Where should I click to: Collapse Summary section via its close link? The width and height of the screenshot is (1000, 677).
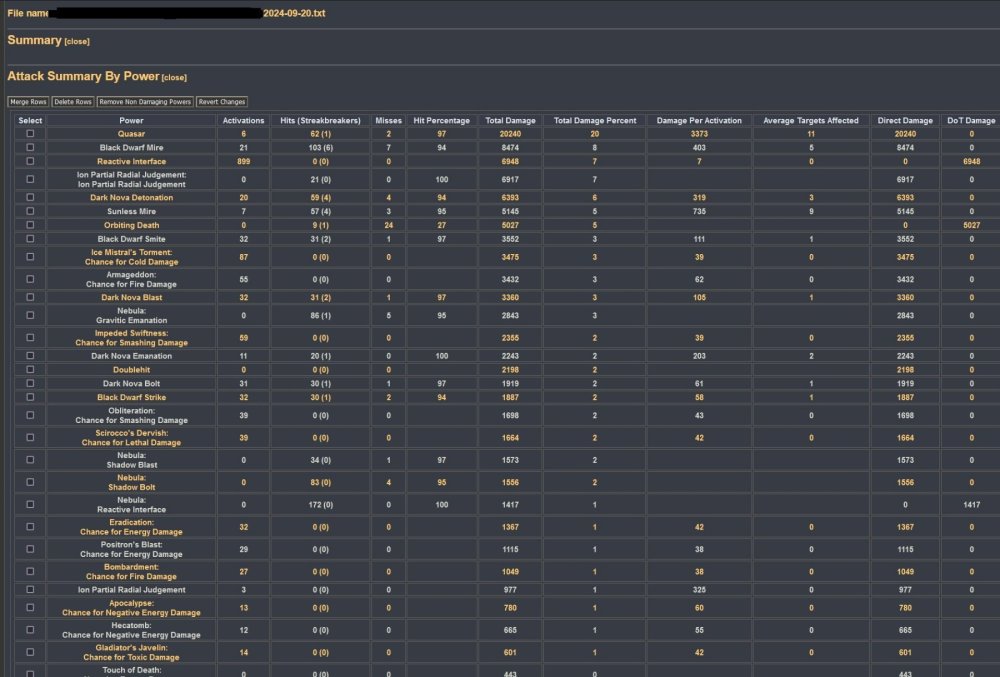[x=77, y=42]
